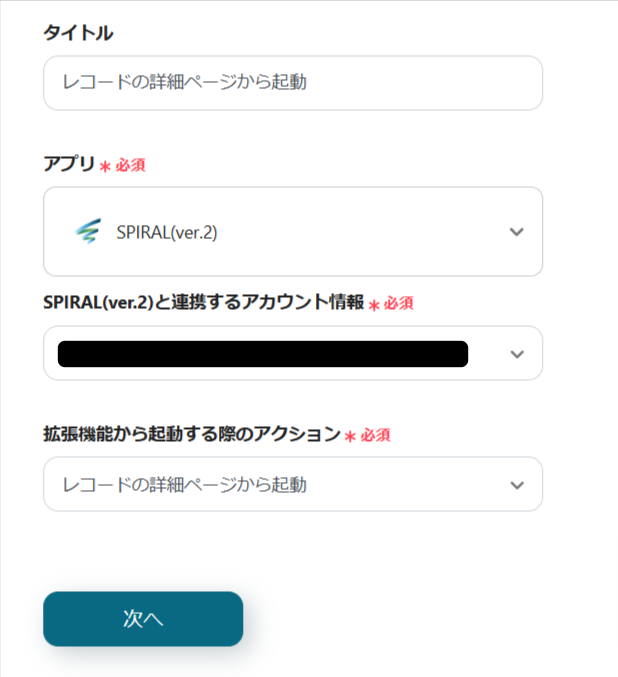
Task: Expand chevron of the アクション dropdown
Action: 516,485
